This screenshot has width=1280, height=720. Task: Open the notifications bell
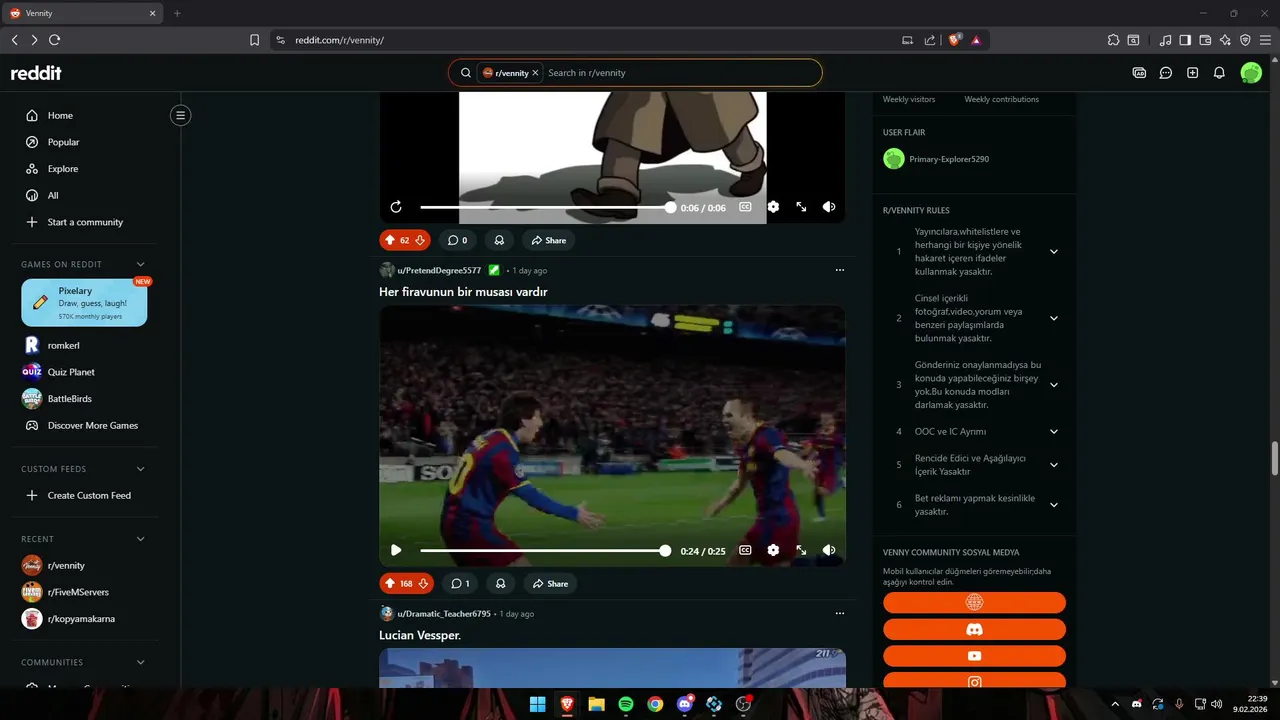1219,73
